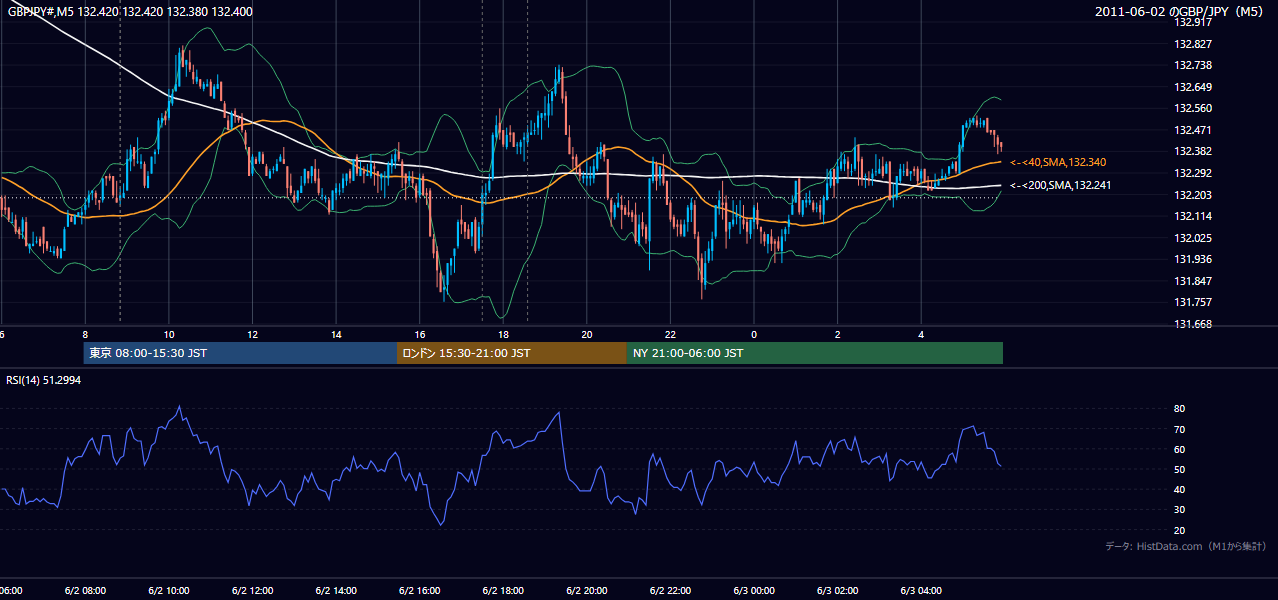Click RSI scale value 60
Screen dimensions: 1278x600
(1179, 449)
